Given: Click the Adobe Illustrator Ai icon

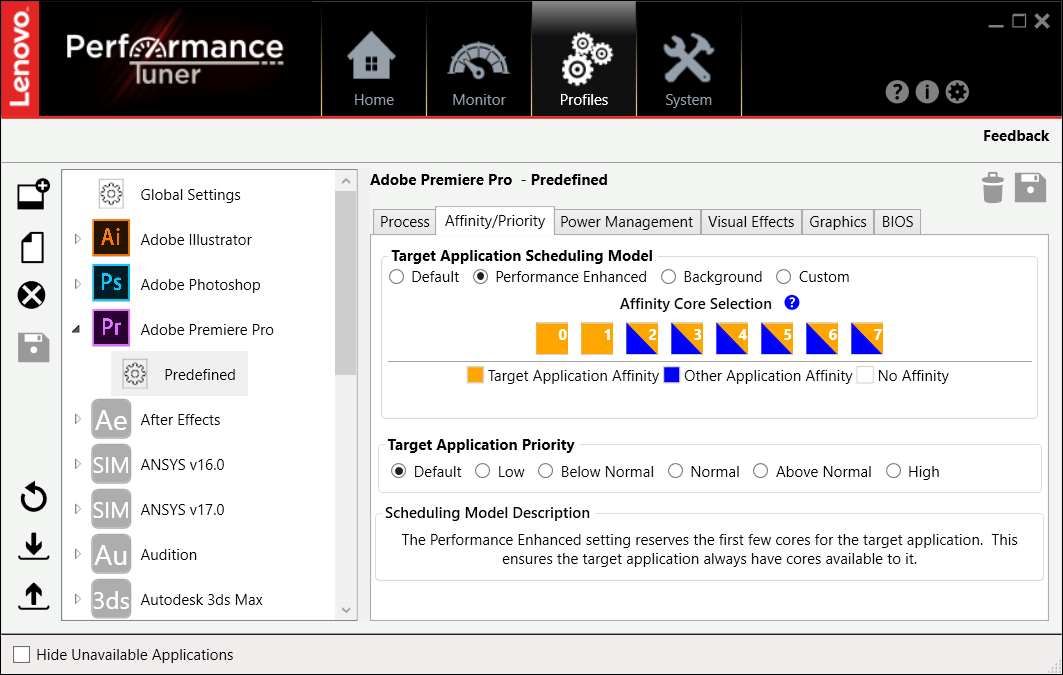Looking at the screenshot, I should coord(111,238).
